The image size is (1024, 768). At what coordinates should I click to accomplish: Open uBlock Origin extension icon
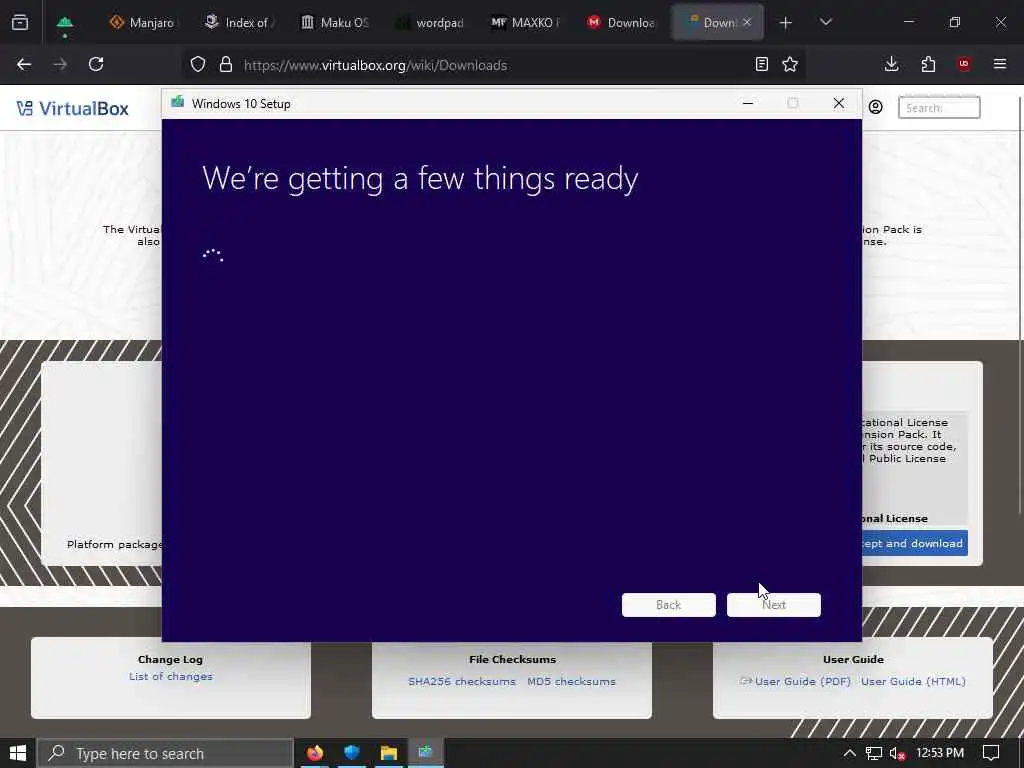tap(964, 64)
